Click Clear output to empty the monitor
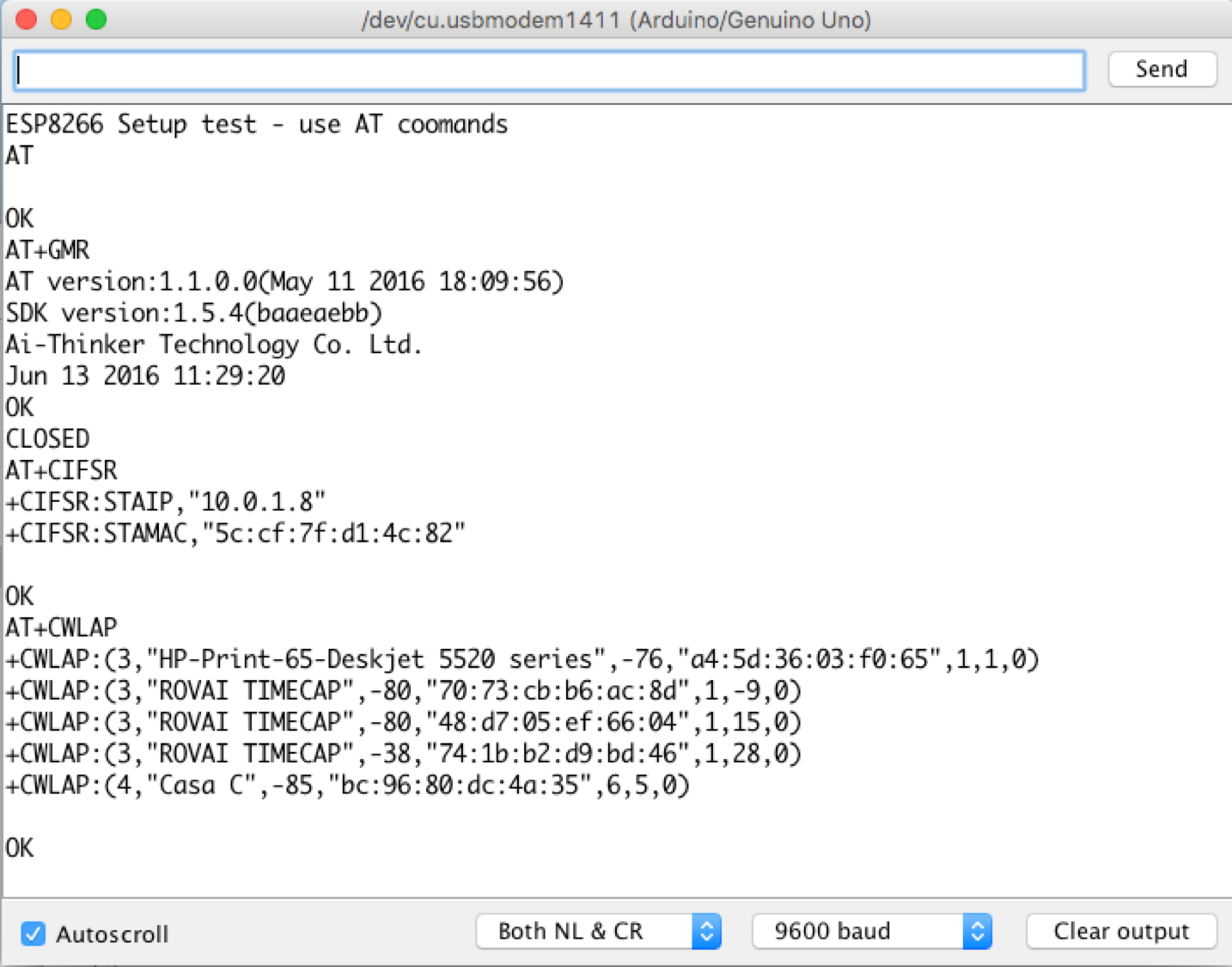The width and height of the screenshot is (1232, 967). tap(1120, 931)
